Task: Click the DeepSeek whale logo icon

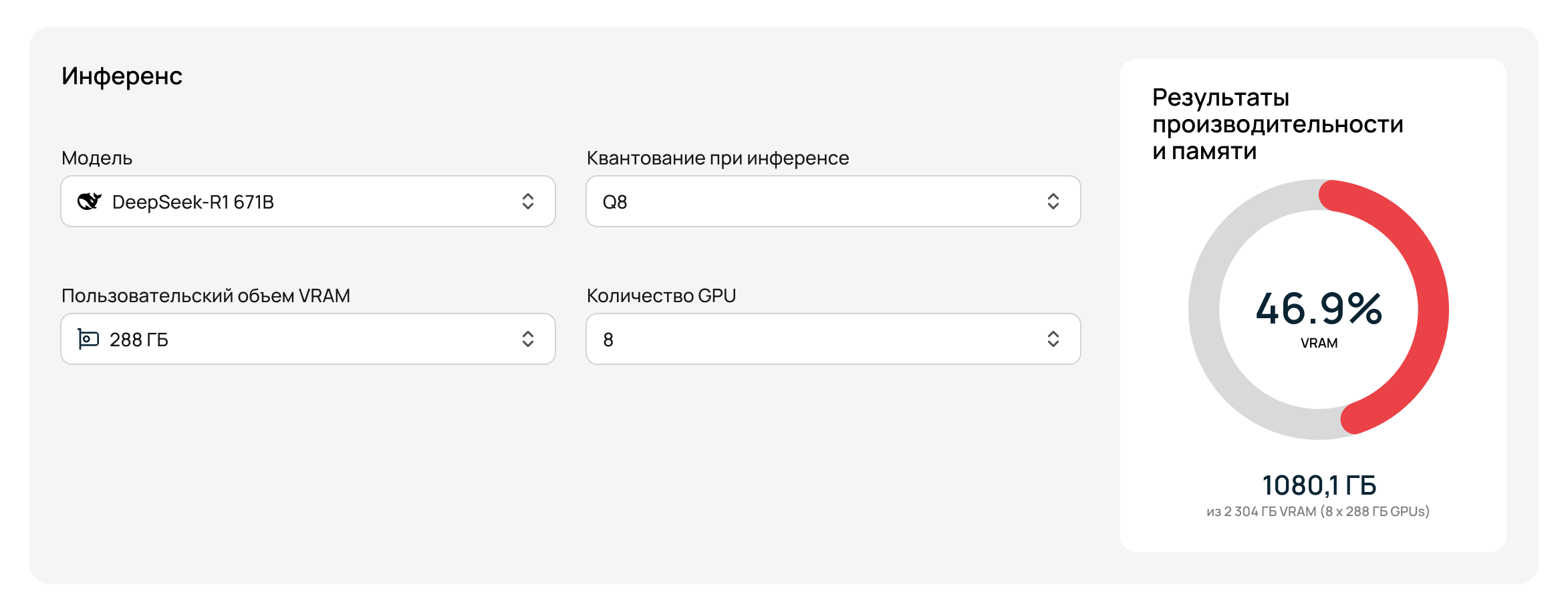Action: (x=89, y=201)
